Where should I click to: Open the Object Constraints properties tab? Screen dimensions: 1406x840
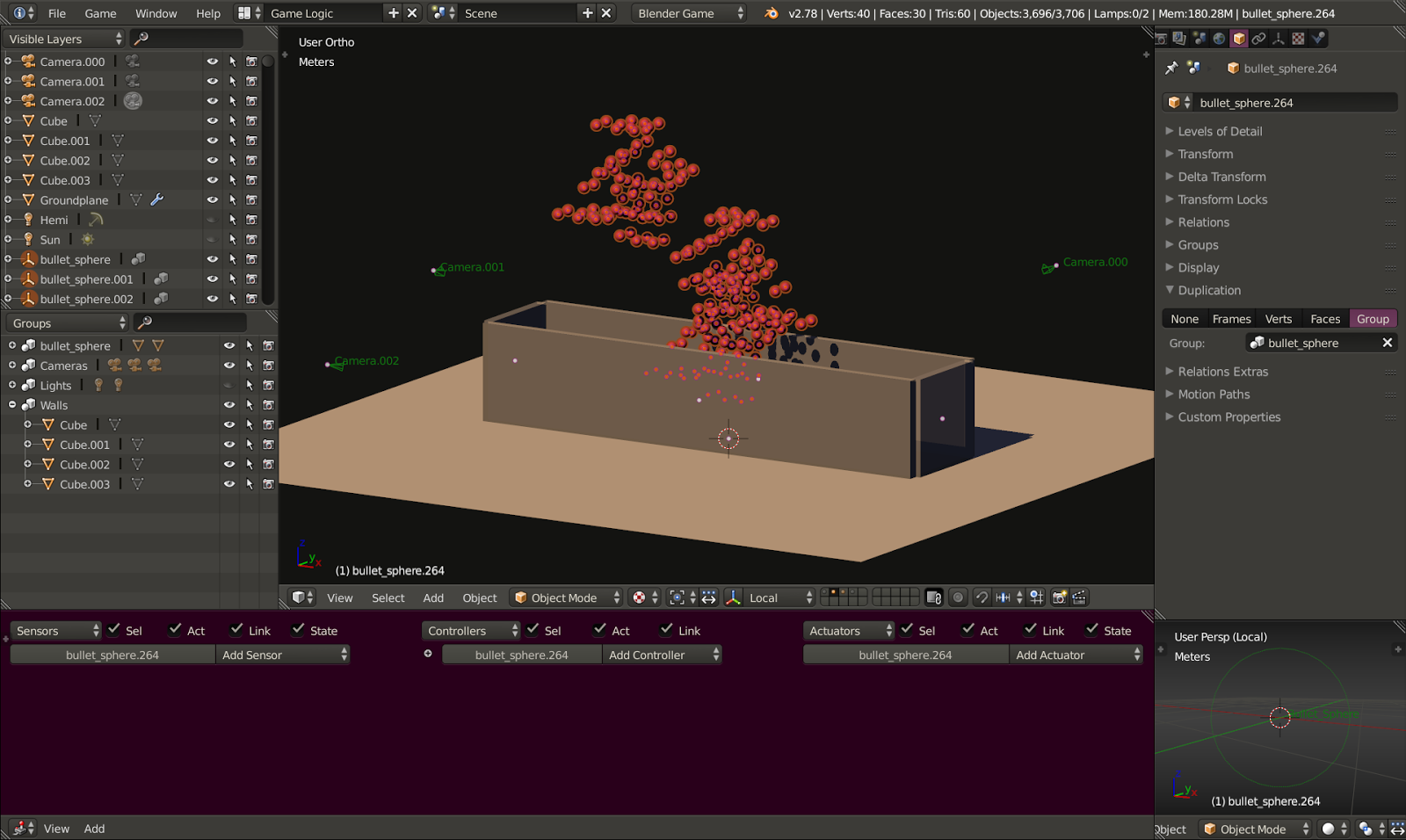coord(1258,38)
